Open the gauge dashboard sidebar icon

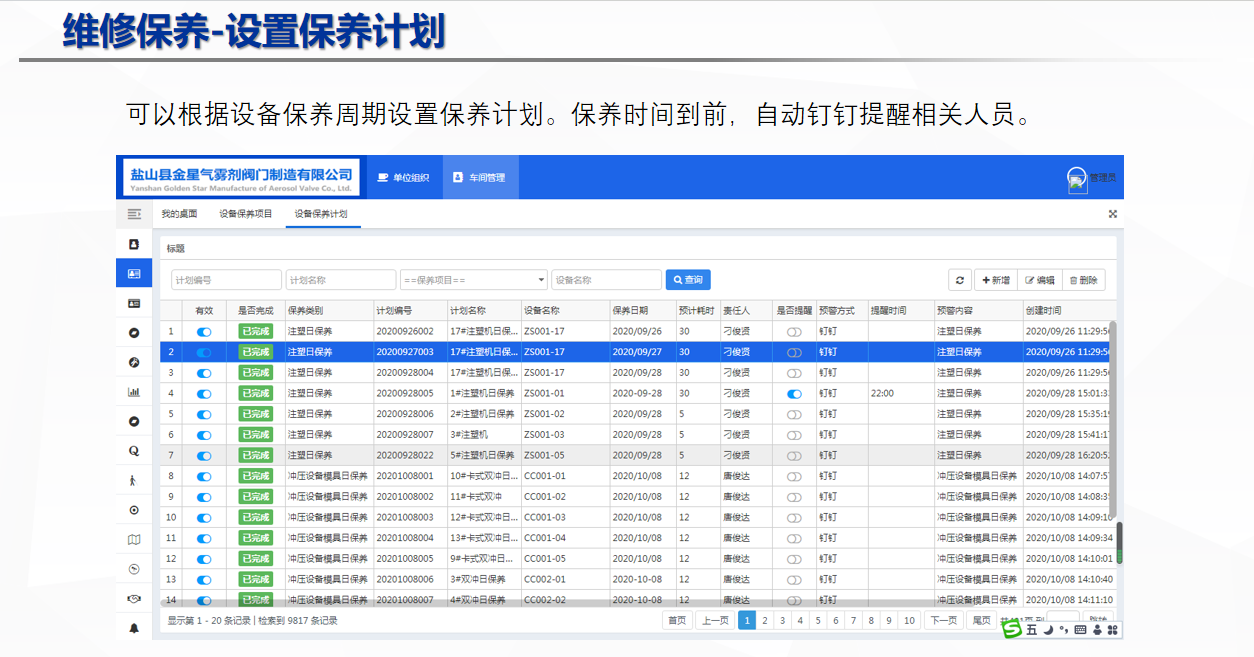point(134,569)
